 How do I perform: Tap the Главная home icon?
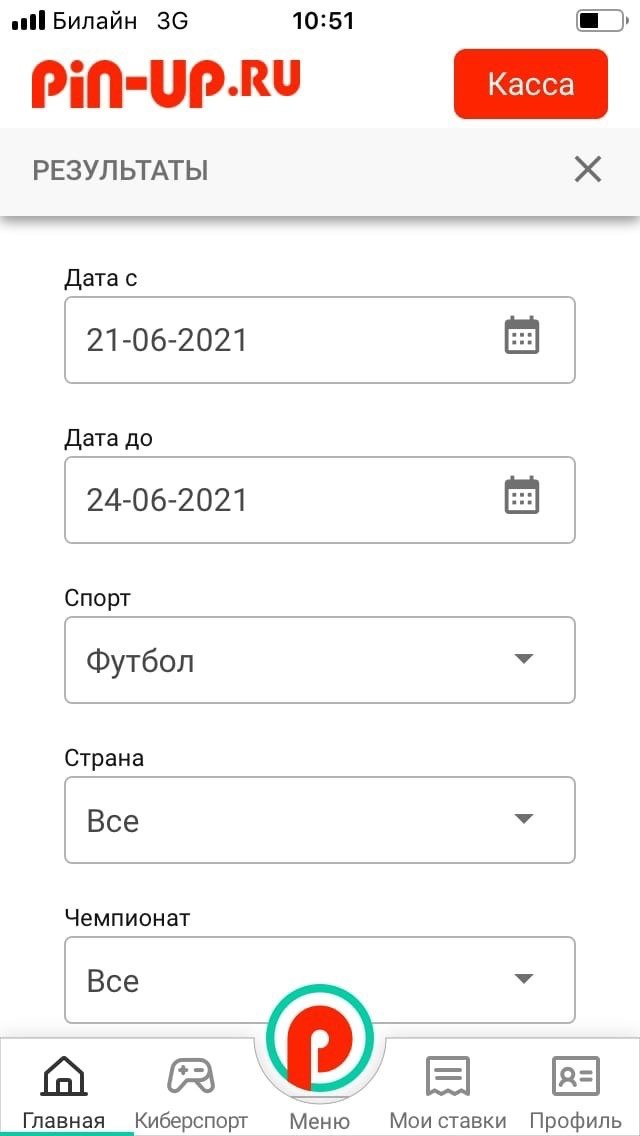(63, 1078)
